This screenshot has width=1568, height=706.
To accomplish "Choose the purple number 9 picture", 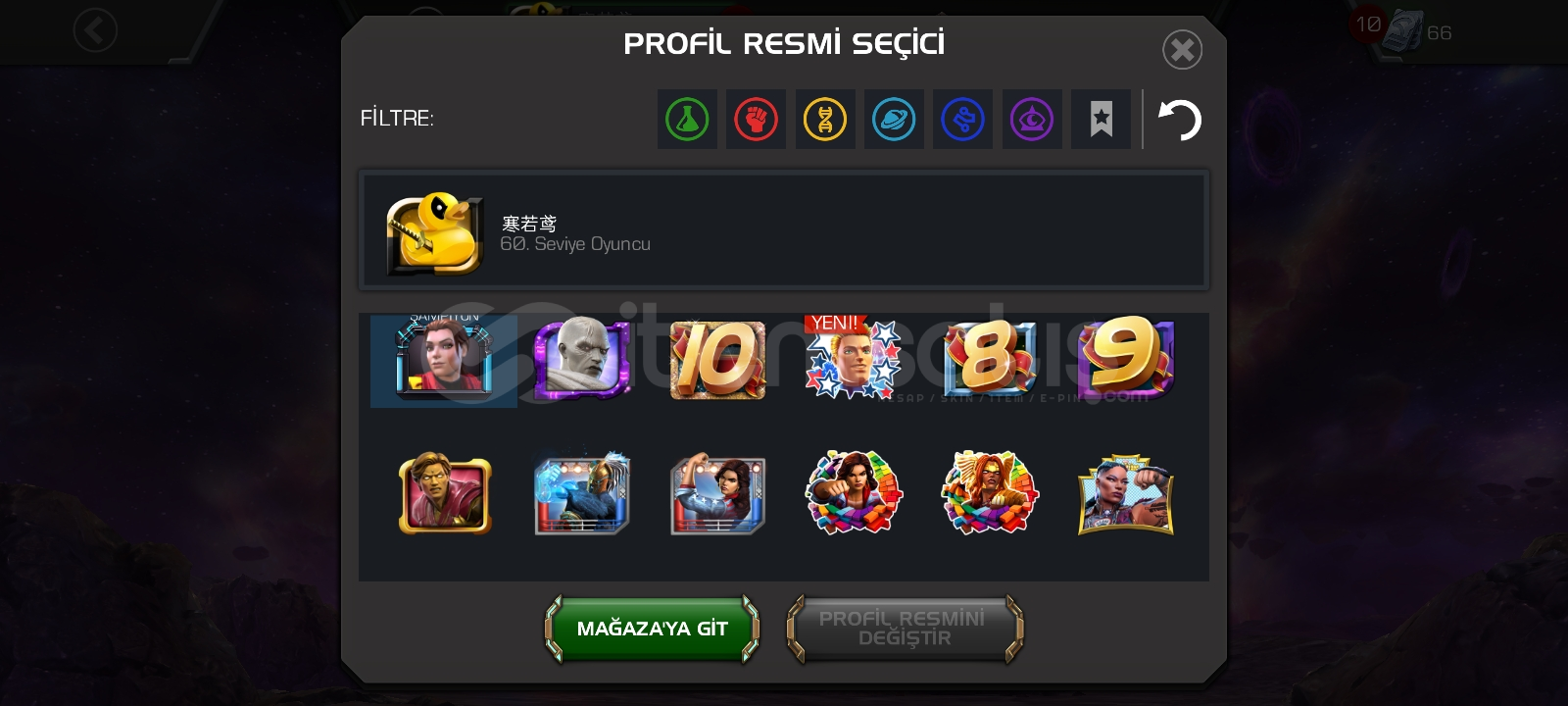I will (1126, 358).
